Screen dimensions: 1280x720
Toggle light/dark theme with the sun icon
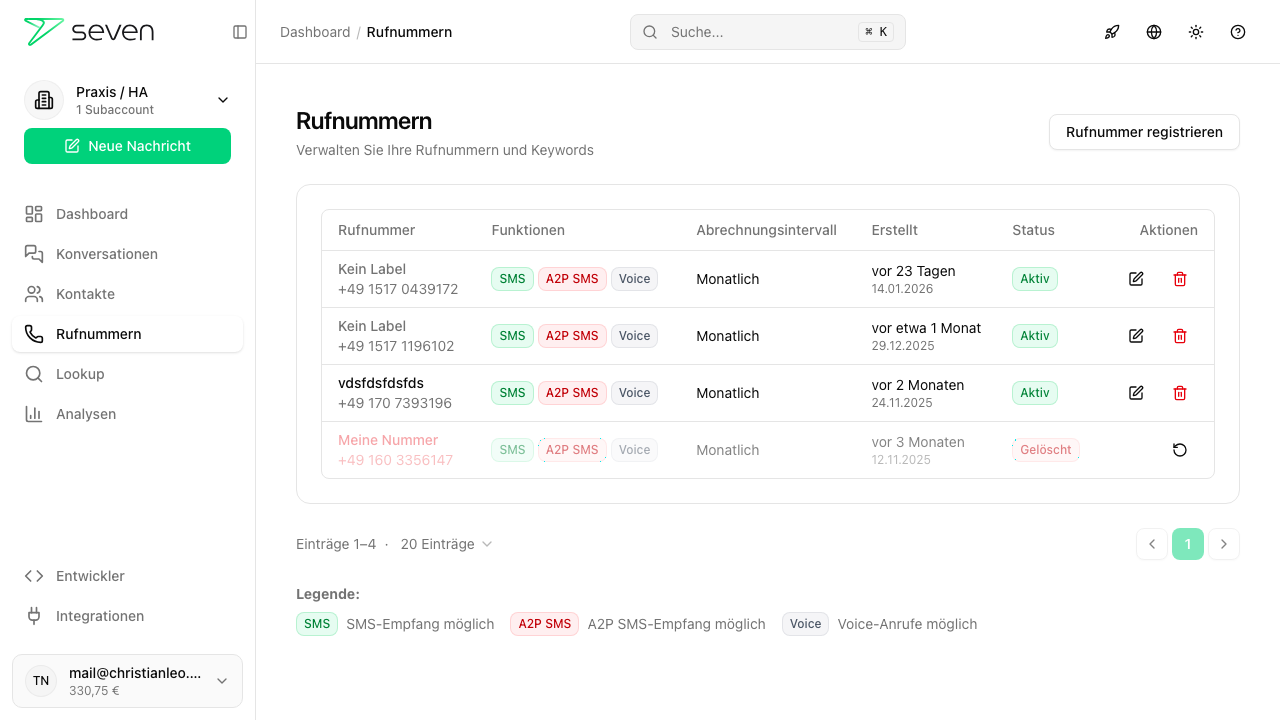point(1196,32)
